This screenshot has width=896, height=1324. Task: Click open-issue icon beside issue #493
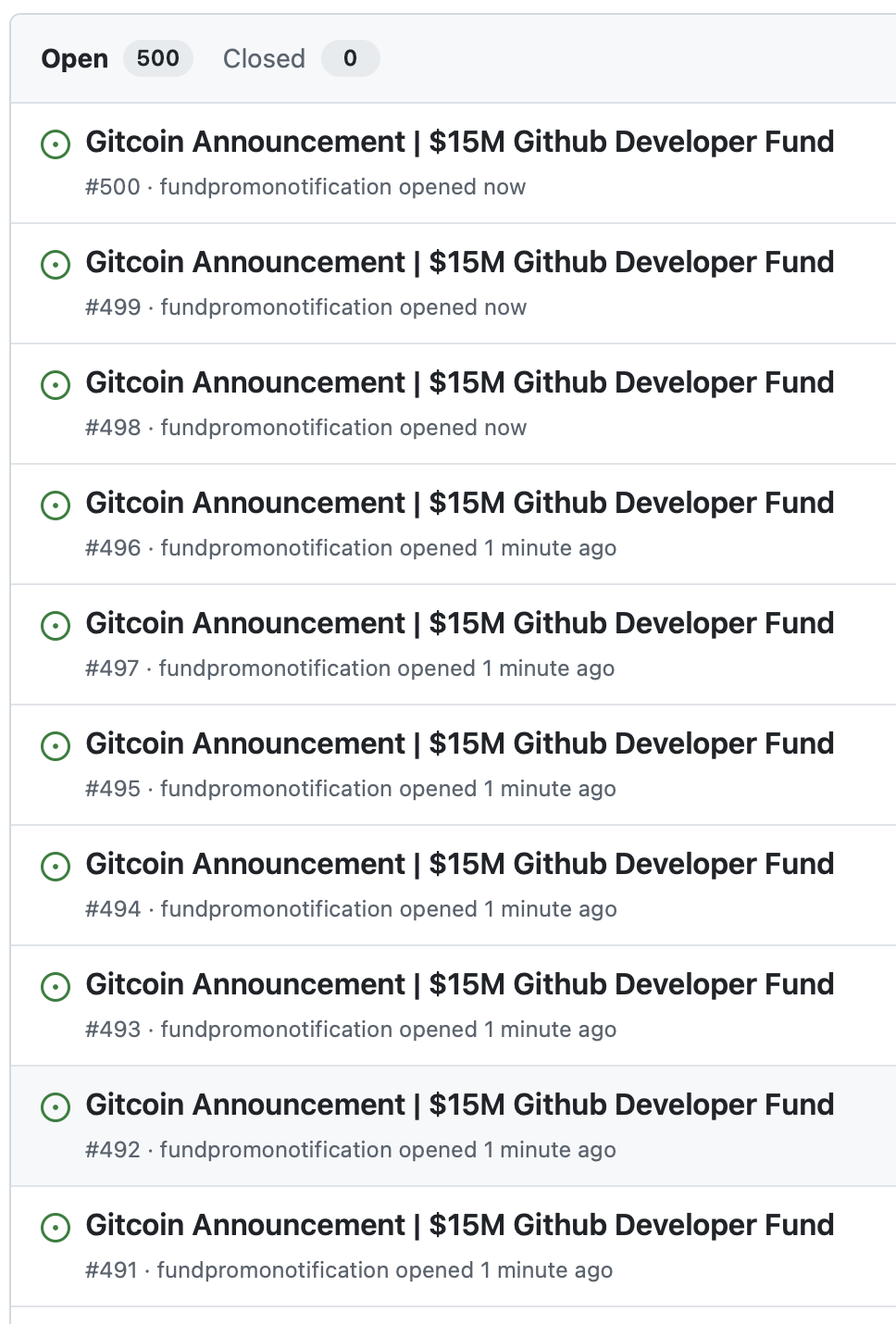pos(56,987)
